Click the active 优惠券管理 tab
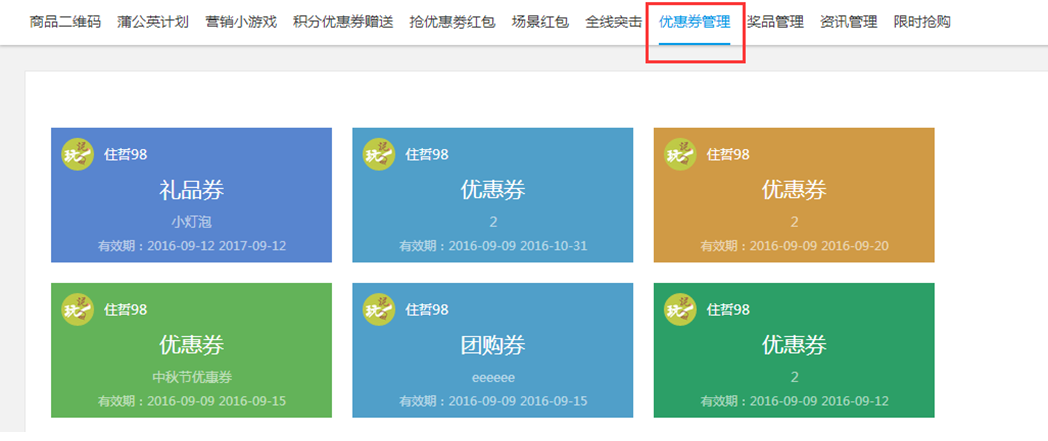Image resolution: width=1048 pixels, height=441 pixels. (694, 22)
